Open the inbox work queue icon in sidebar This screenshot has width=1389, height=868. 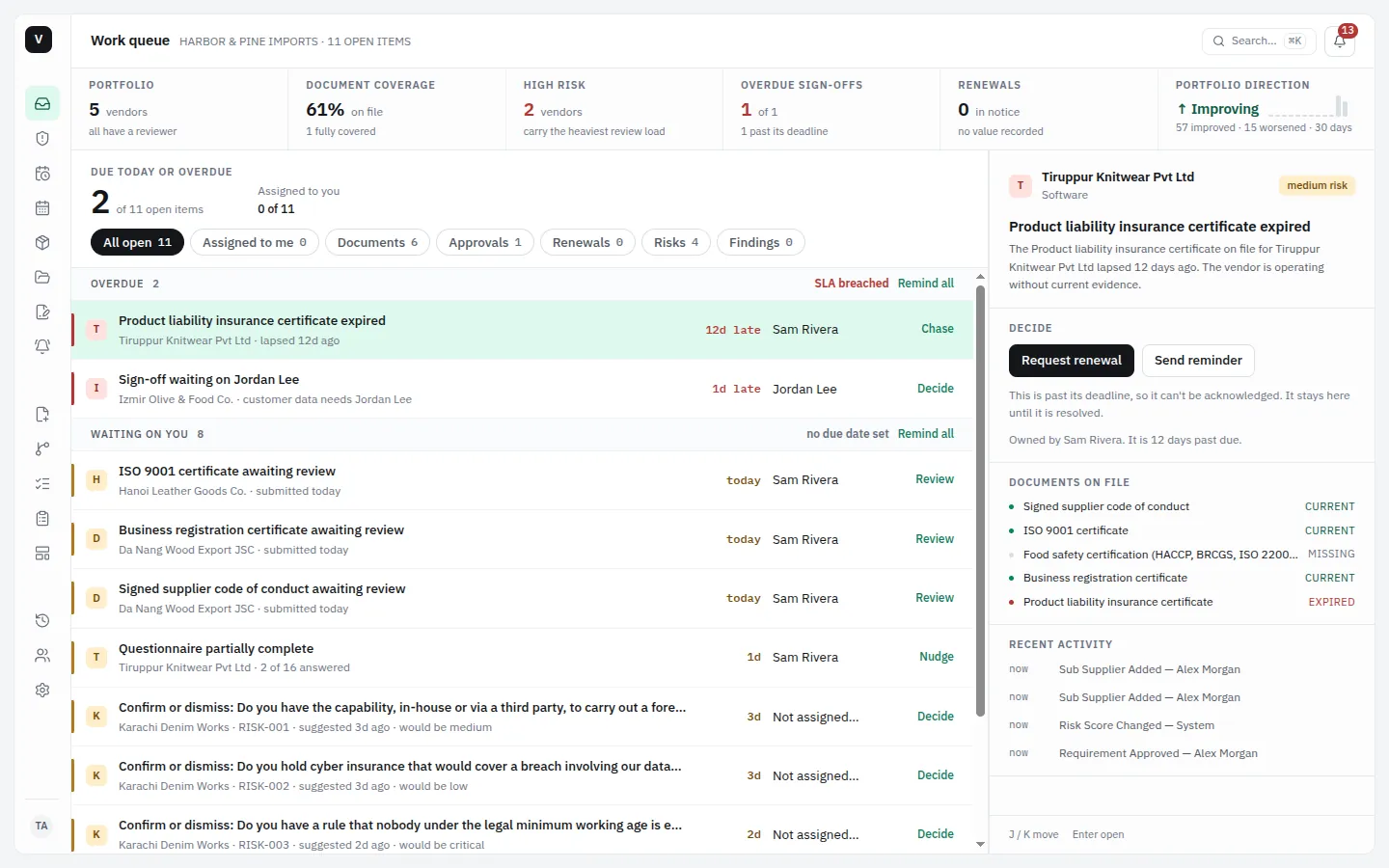click(x=42, y=103)
